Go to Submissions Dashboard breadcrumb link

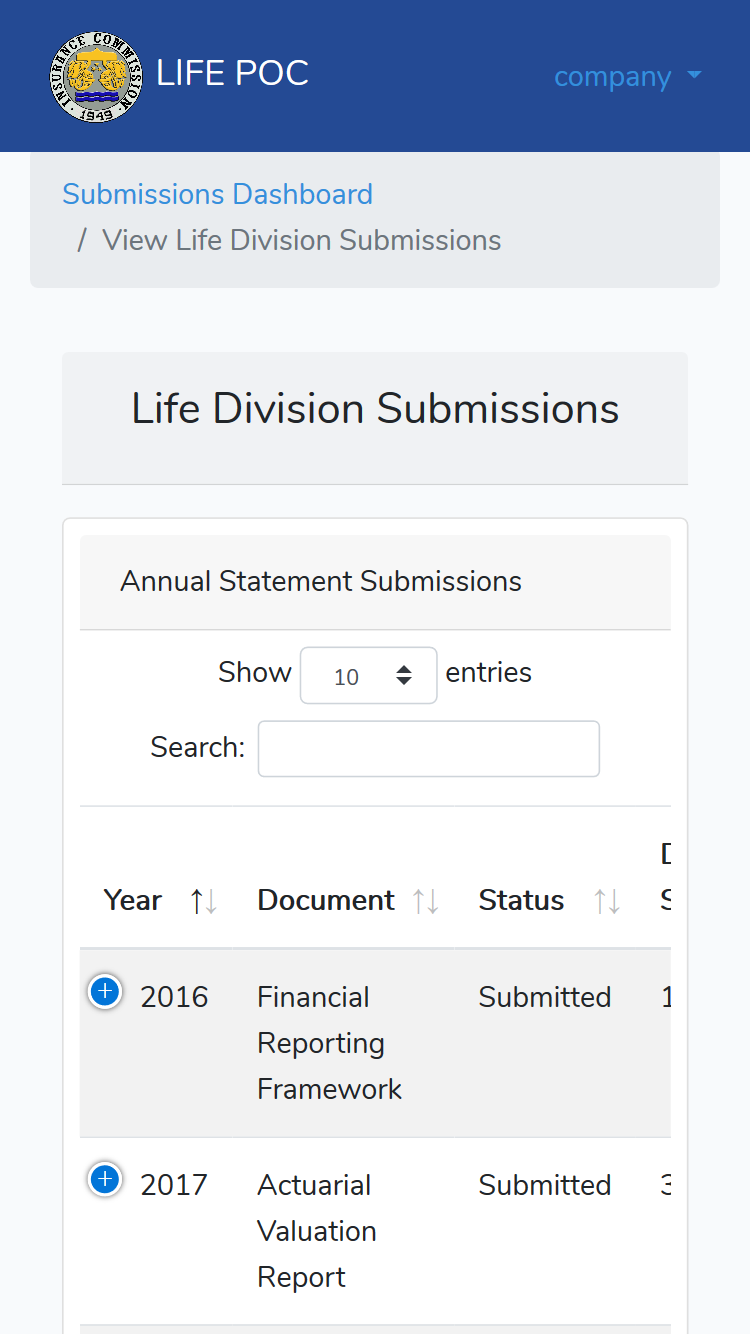tap(217, 194)
